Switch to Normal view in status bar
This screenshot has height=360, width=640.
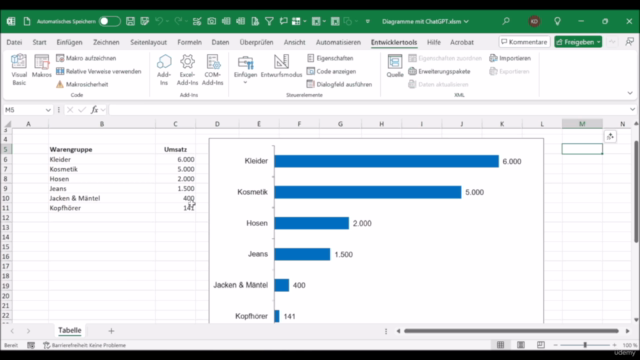pos(500,345)
